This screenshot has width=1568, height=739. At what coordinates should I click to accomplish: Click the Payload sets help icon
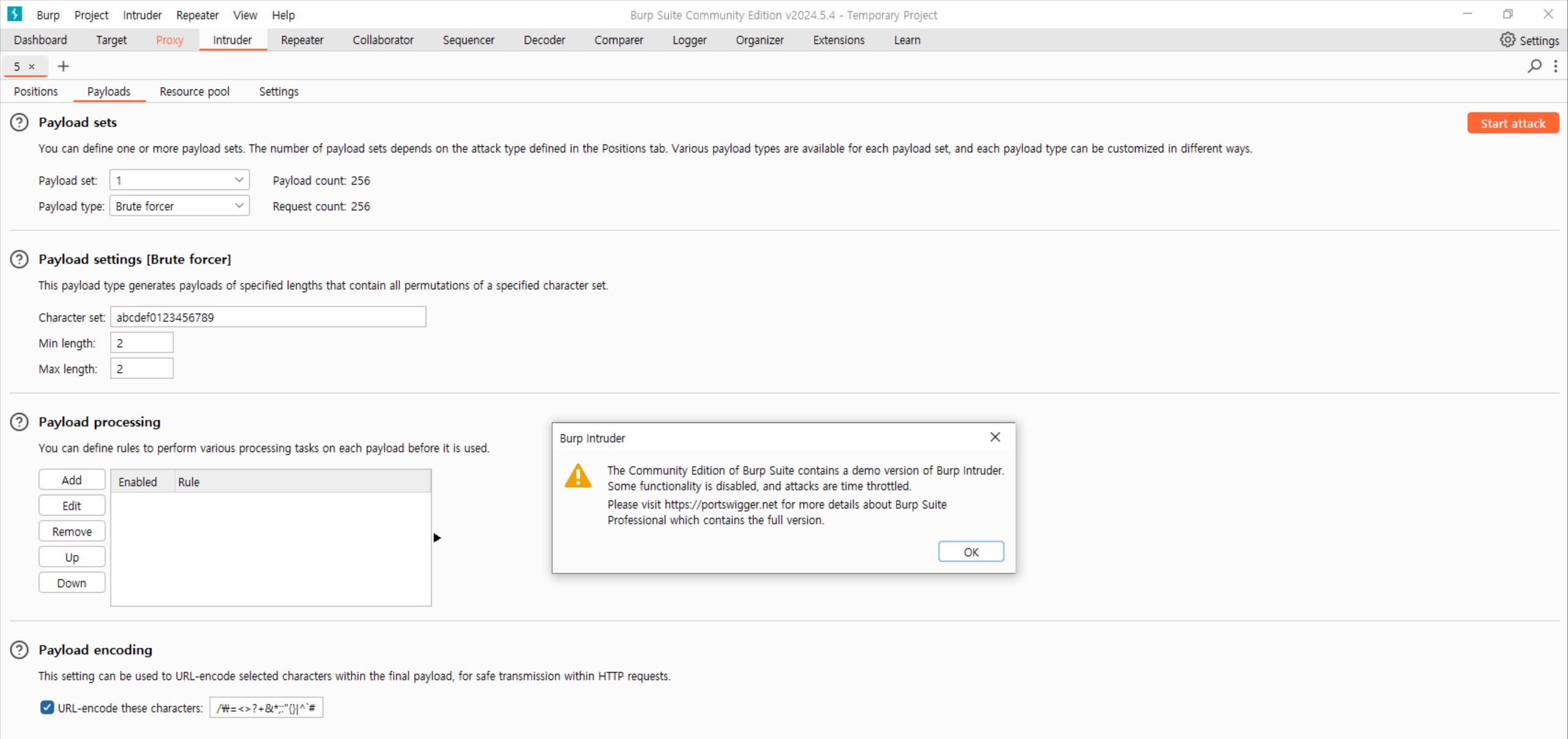click(20, 123)
